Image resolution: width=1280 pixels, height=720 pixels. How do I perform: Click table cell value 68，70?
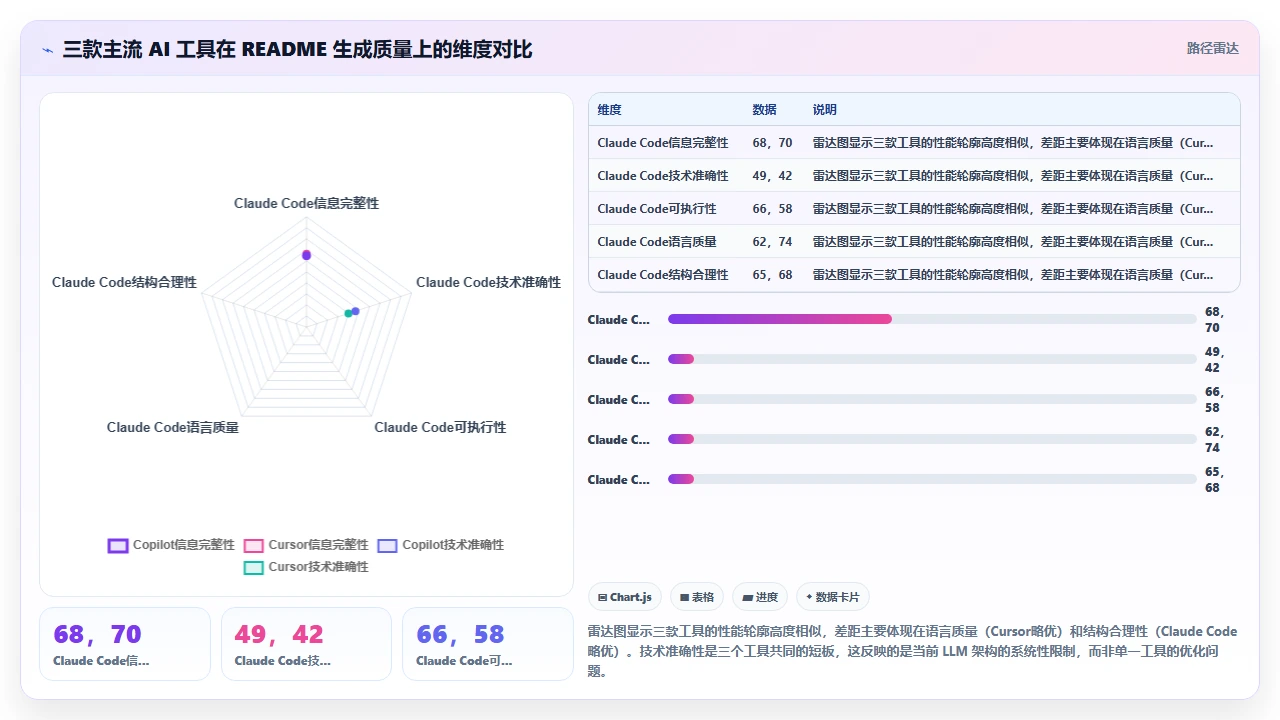(x=772, y=143)
